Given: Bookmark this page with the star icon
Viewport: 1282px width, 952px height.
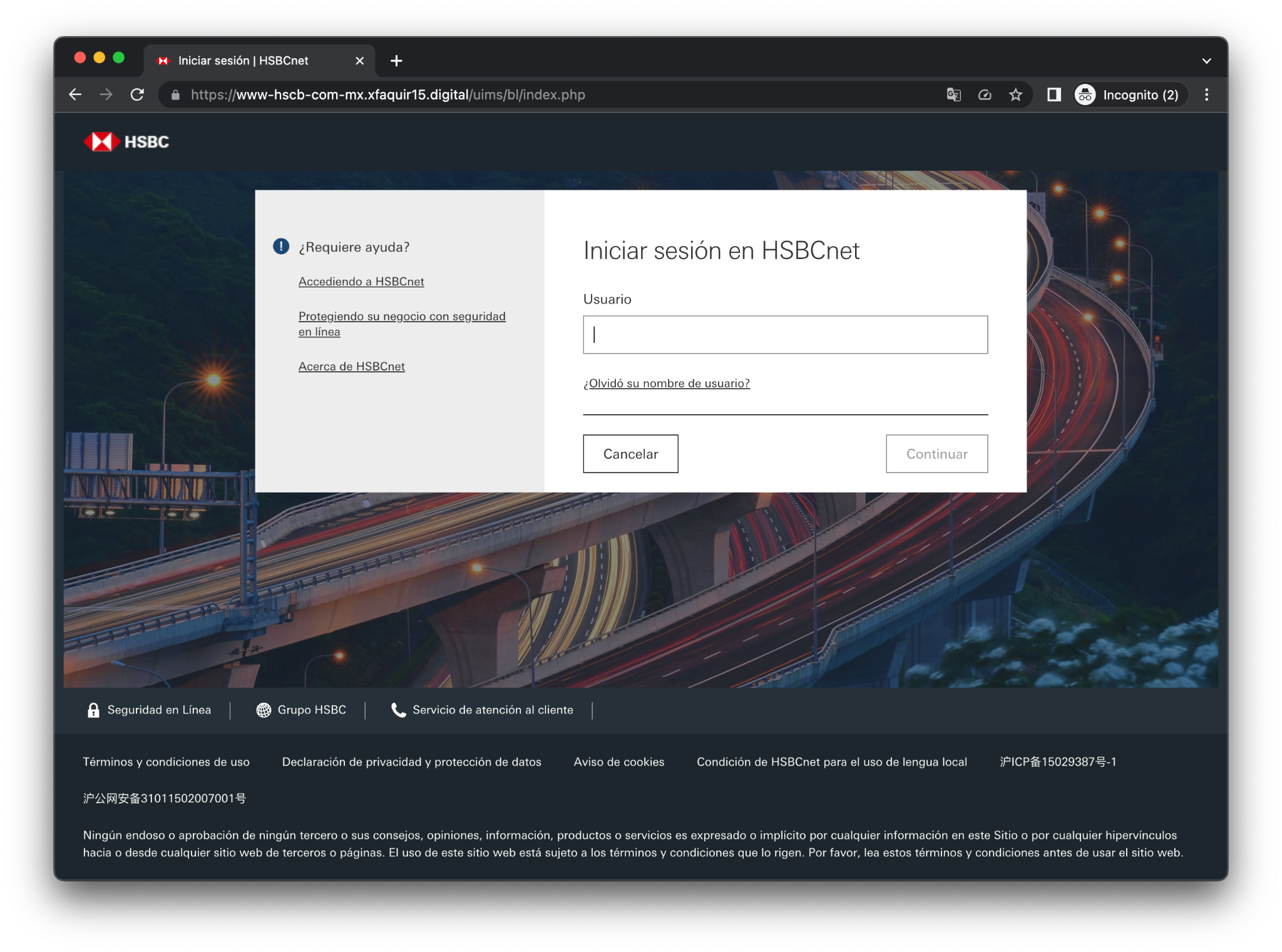Looking at the screenshot, I should pyautogui.click(x=1015, y=95).
